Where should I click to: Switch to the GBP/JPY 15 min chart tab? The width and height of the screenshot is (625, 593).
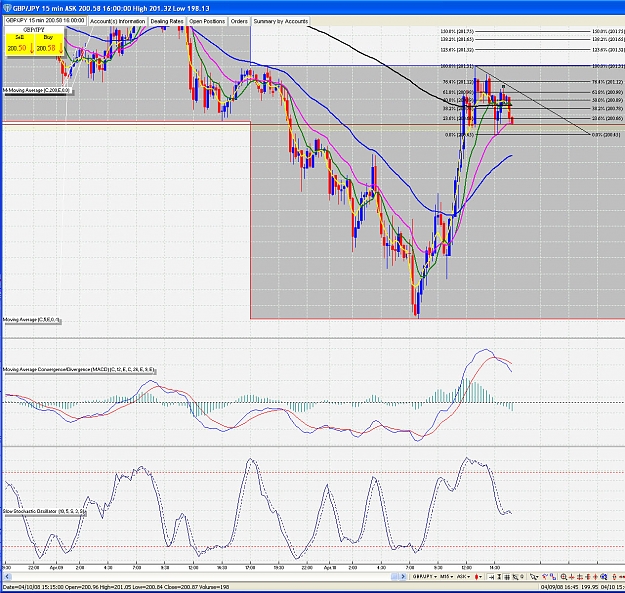coord(45,21)
